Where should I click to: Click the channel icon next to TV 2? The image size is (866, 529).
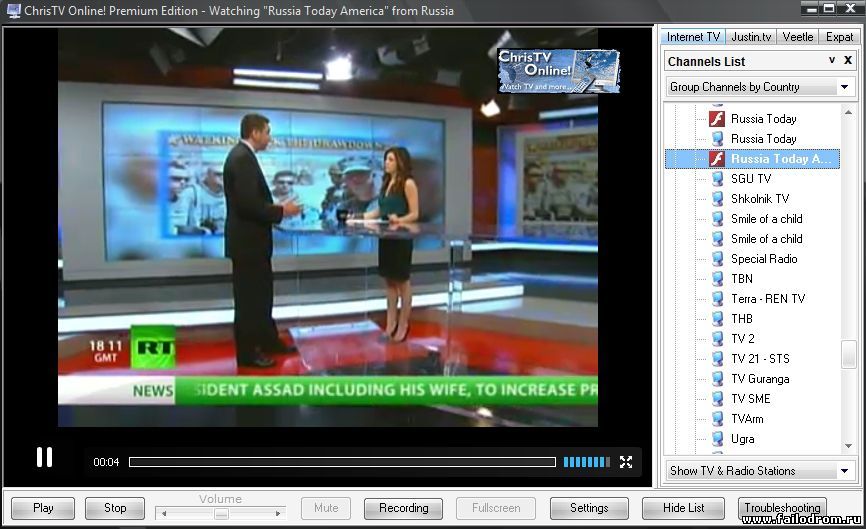point(717,338)
